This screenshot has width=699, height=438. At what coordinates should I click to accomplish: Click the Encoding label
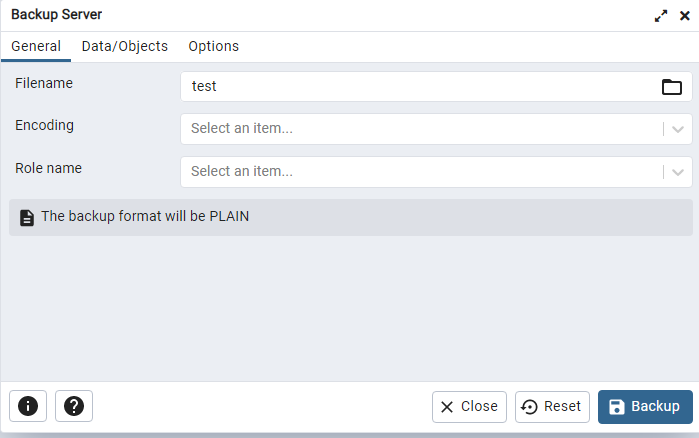click(x=44, y=125)
